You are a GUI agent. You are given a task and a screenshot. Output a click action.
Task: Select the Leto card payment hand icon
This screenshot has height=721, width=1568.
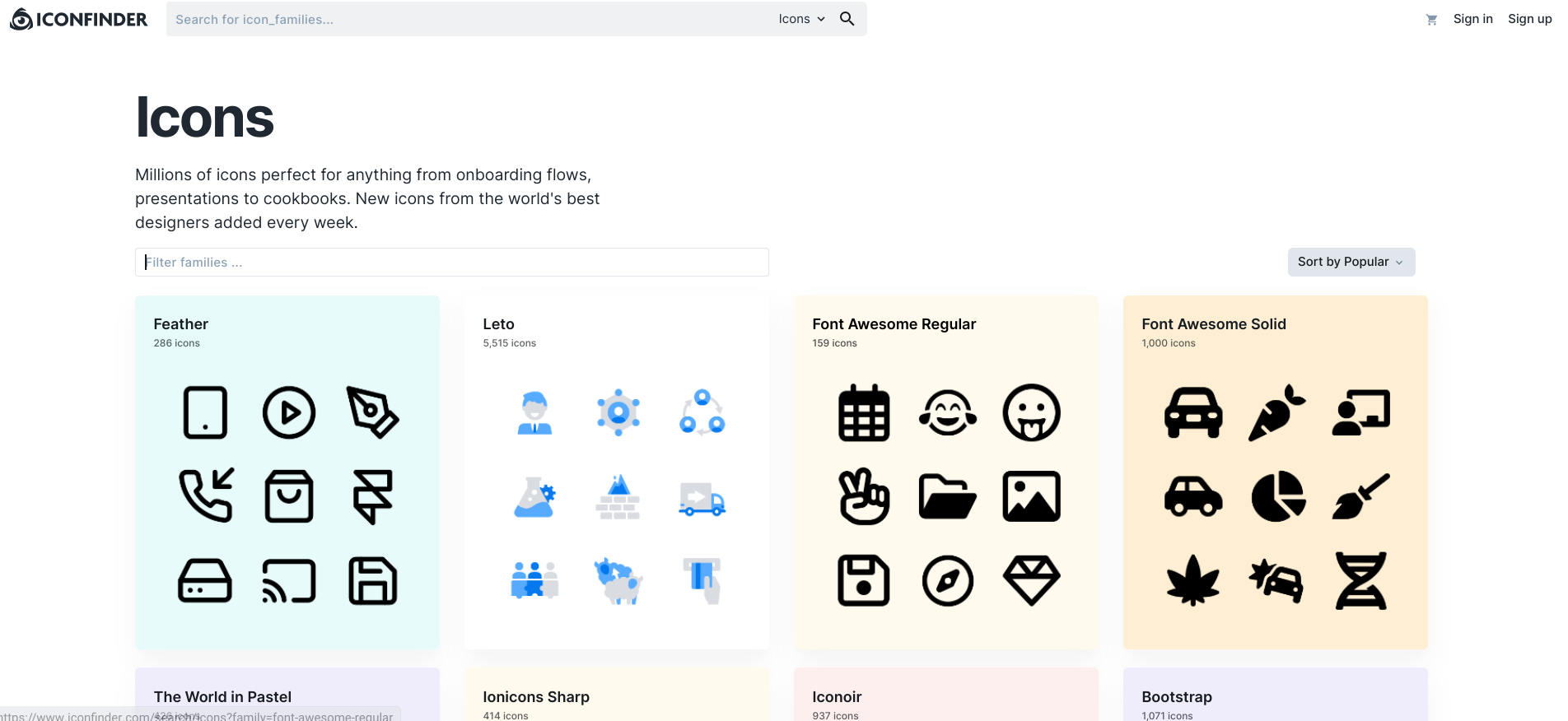(x=702, y=580)
